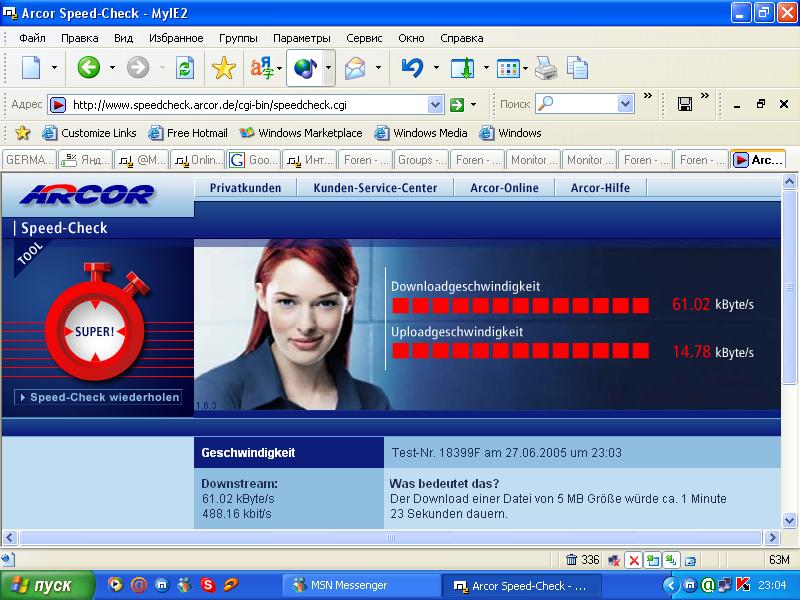Open the New page dropdown arrow
The height and width of the screenshot is (600, 800).
coord(54,67)
